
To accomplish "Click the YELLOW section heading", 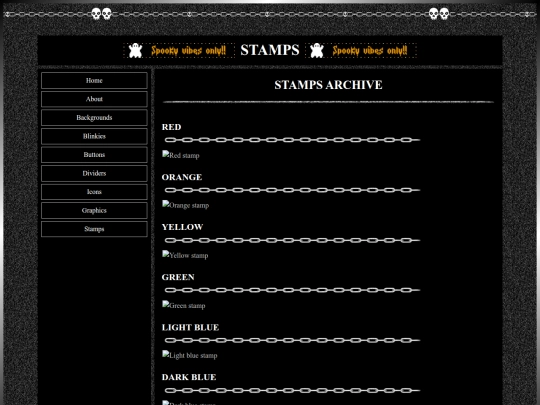I will 183,227.
